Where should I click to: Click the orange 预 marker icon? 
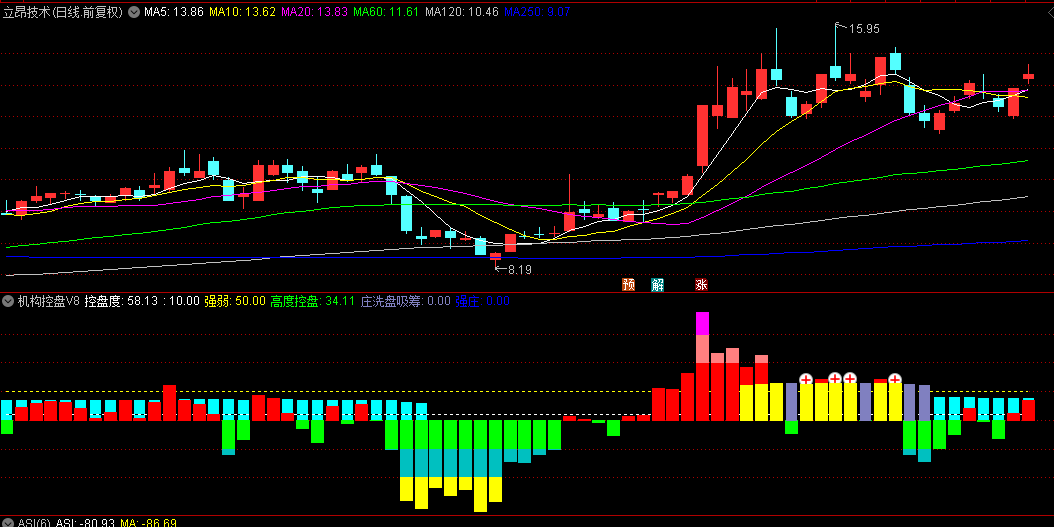[x=629, y=285]
